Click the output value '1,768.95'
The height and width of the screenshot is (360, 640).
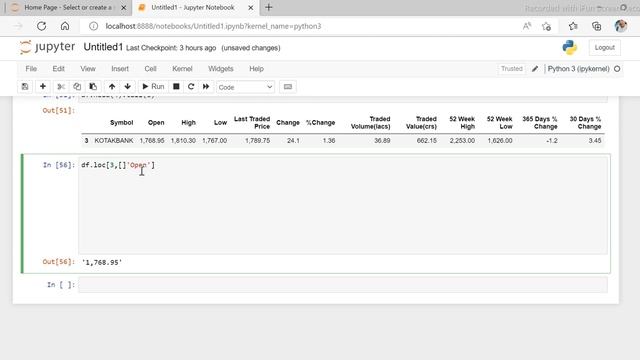tap(102, 262)
